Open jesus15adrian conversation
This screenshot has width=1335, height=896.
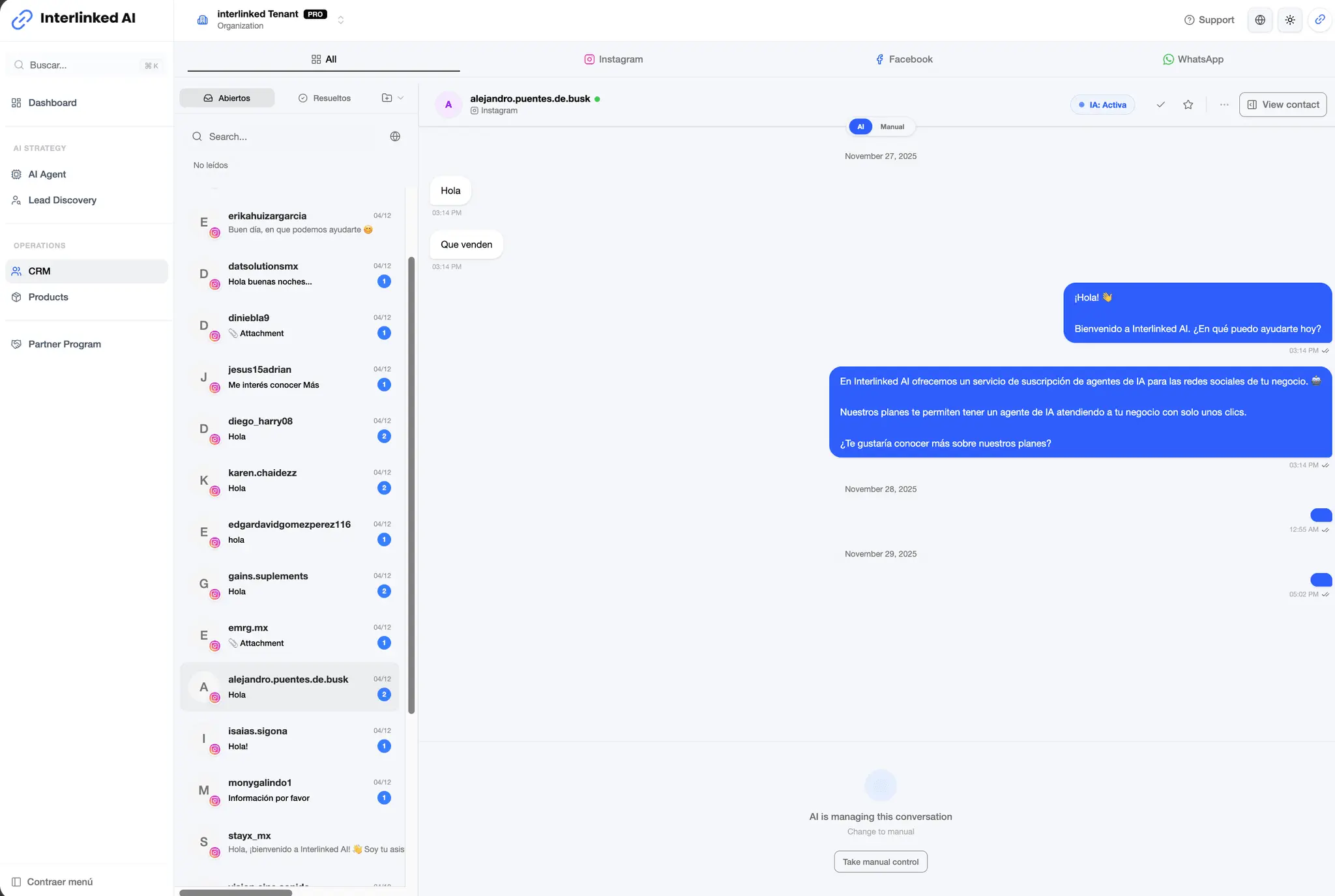pyautogui.click(x=289, y=377)
